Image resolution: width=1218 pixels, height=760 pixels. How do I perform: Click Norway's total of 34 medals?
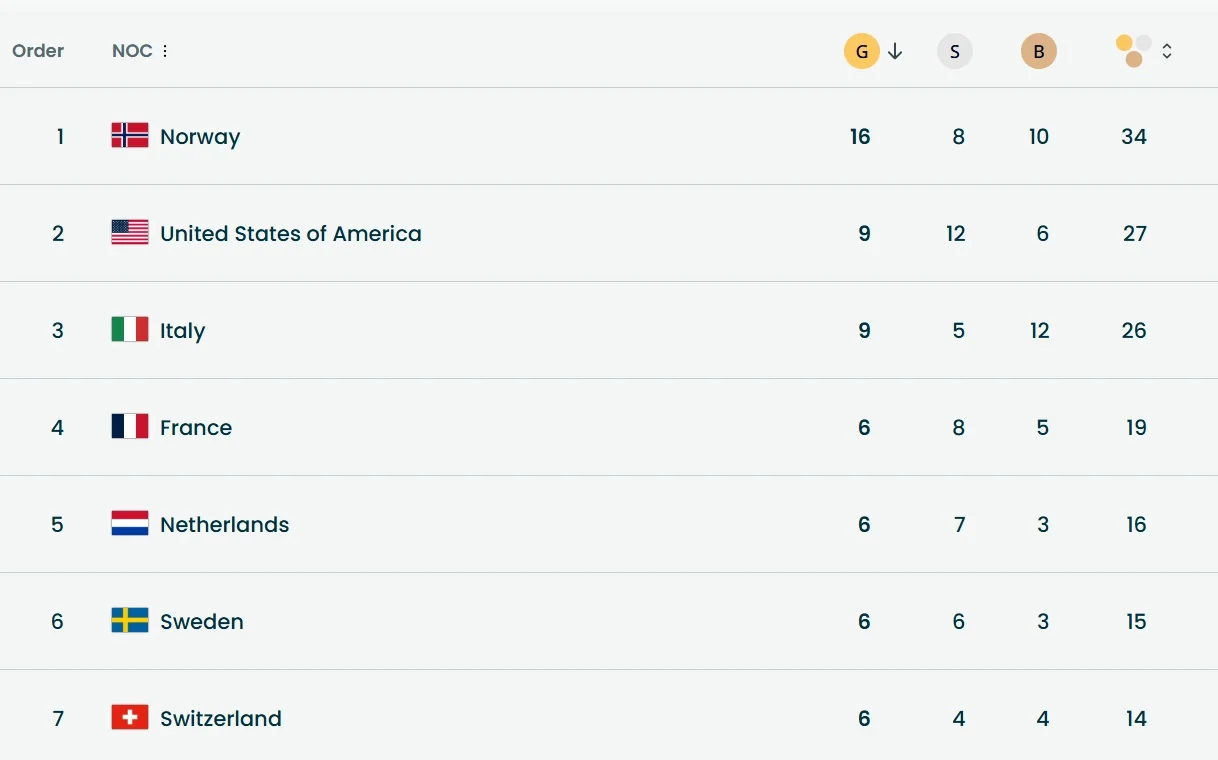point(1134,137)
